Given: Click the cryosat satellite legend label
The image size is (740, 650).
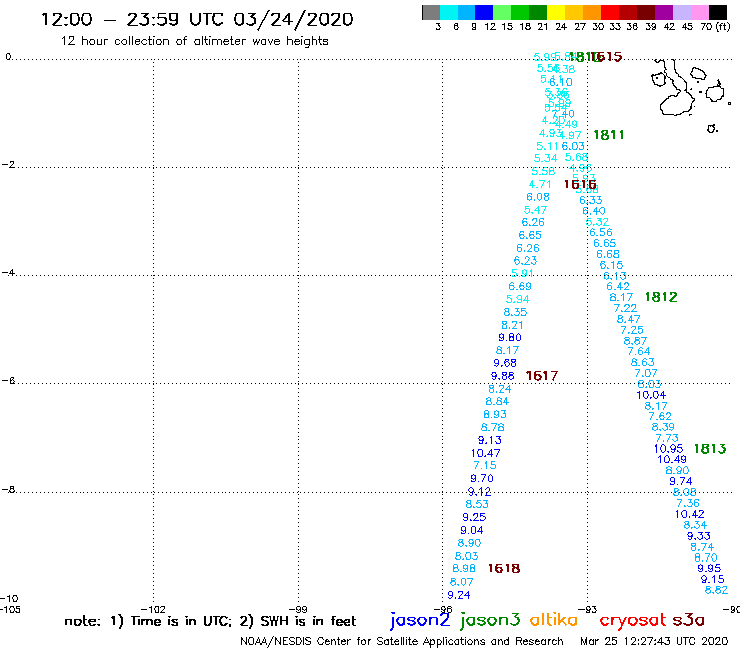Looking at the screenshot, I should click(633, 621).
